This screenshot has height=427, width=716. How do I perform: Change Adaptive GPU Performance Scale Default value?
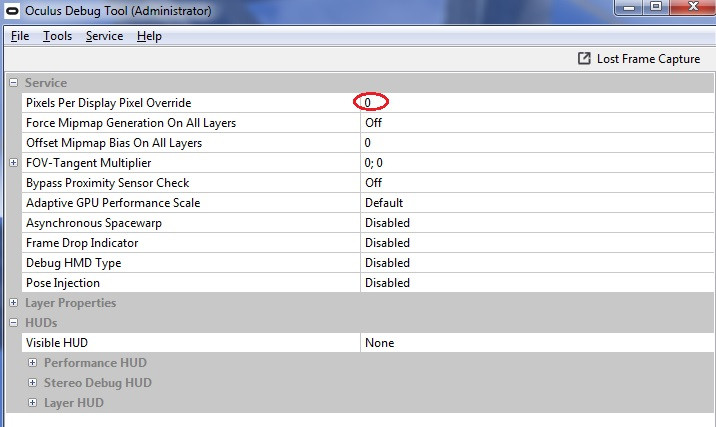[537, 203]
